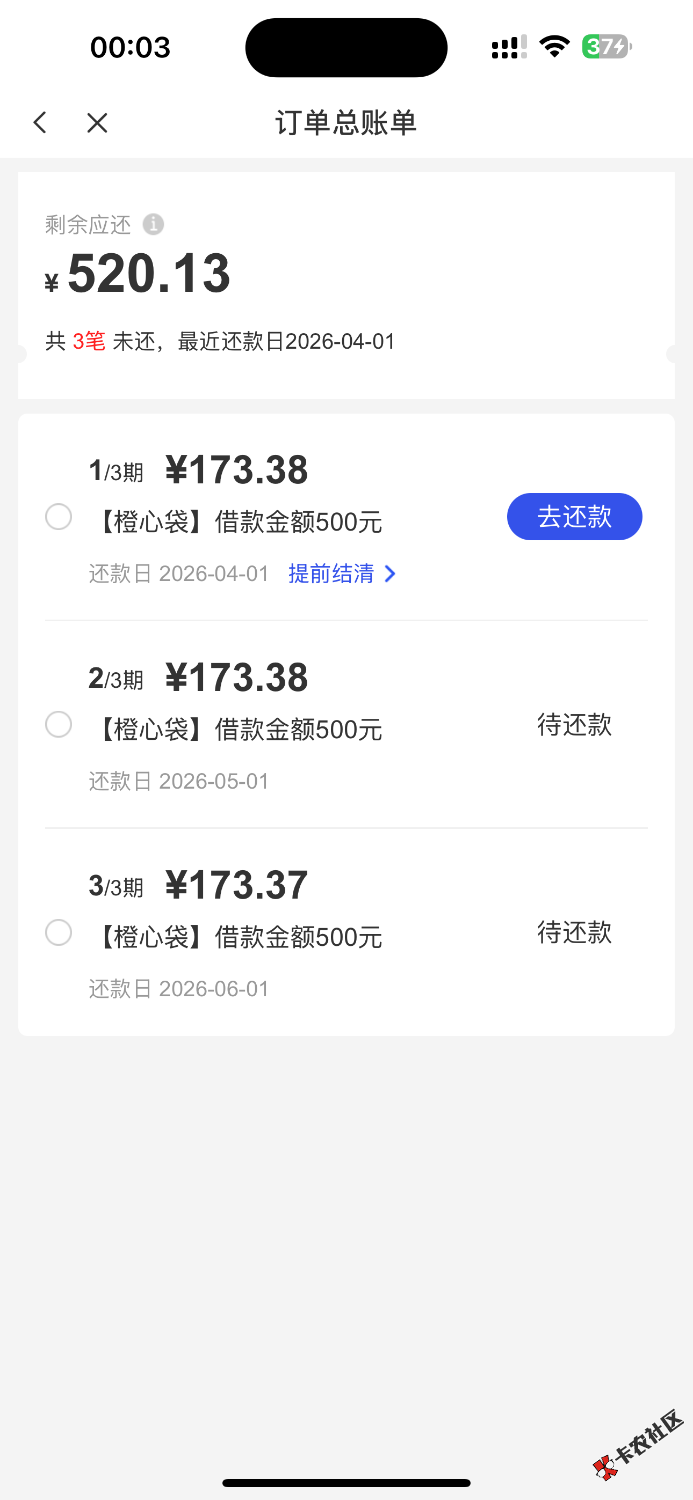Tap the battery indicator in status bar
The height and width of the screenshot is (1500, 693).
(607, 47)
